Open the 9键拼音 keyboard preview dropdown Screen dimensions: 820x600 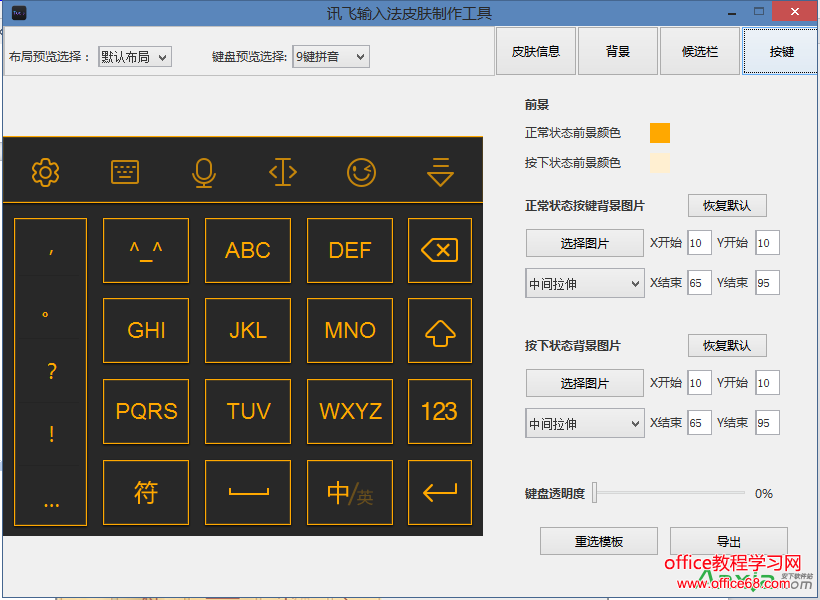(330, 57)
